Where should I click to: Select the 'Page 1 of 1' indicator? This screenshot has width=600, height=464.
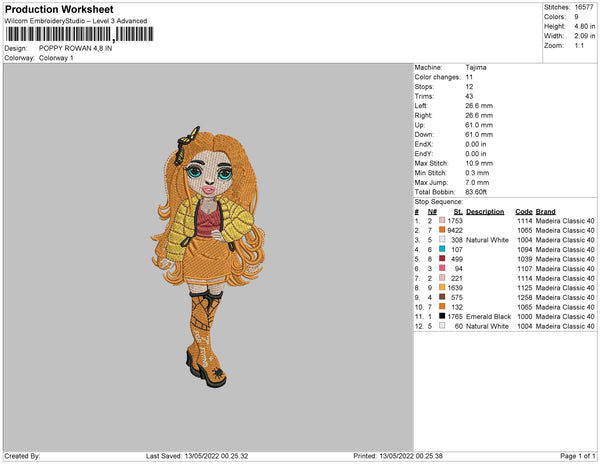coord(577,456)
